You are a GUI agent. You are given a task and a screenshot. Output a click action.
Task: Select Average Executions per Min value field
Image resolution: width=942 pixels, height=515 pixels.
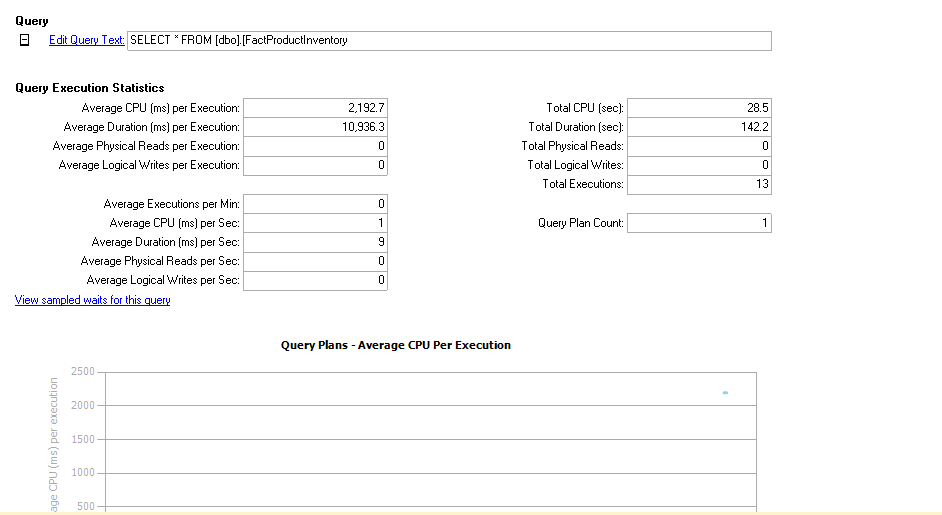[x=314, y=204]
